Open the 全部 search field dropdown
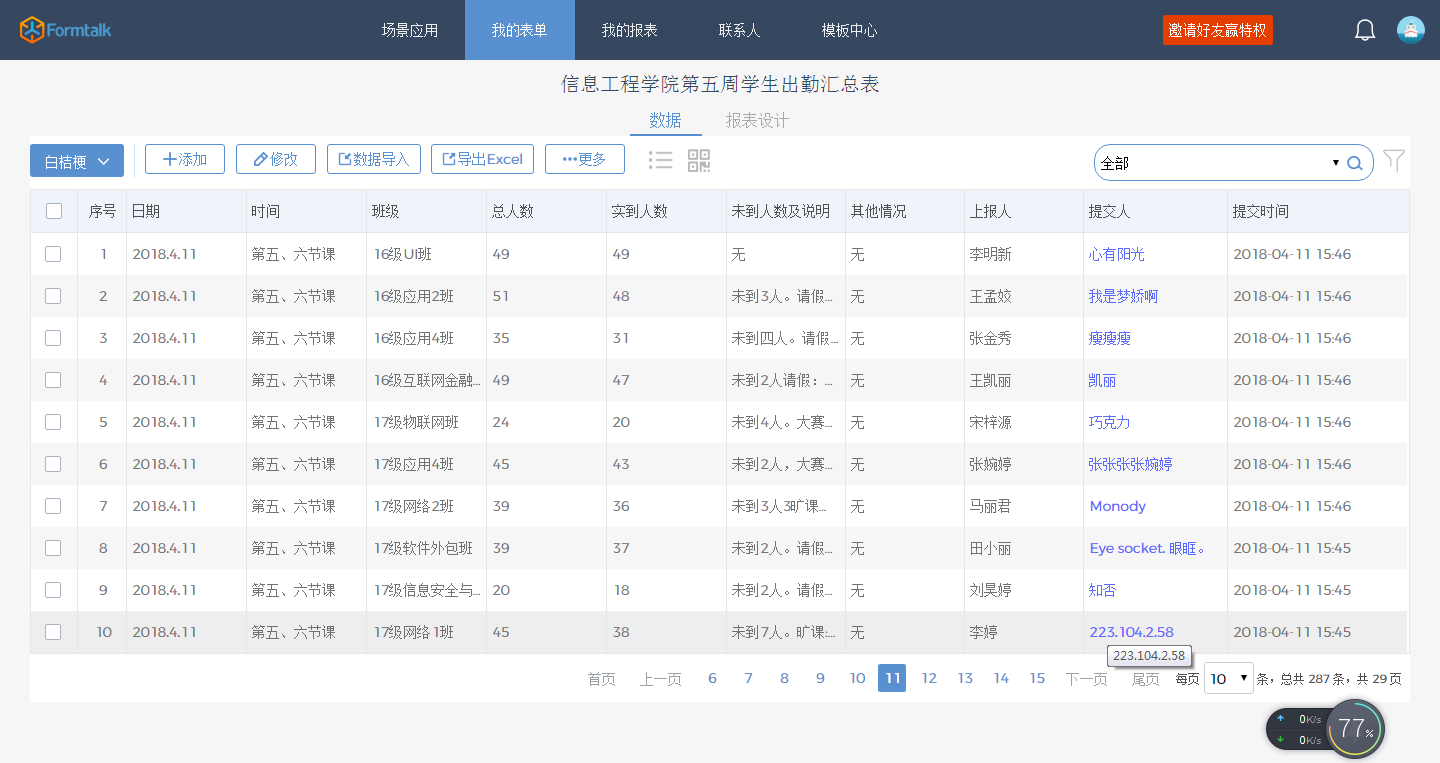Image resolution: width=1440 pixels, height=763 pixels. tap(1335, 163)
